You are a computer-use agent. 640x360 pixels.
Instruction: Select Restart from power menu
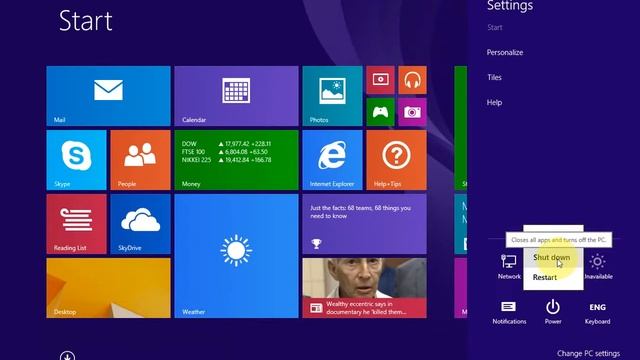tap(553, 278)
